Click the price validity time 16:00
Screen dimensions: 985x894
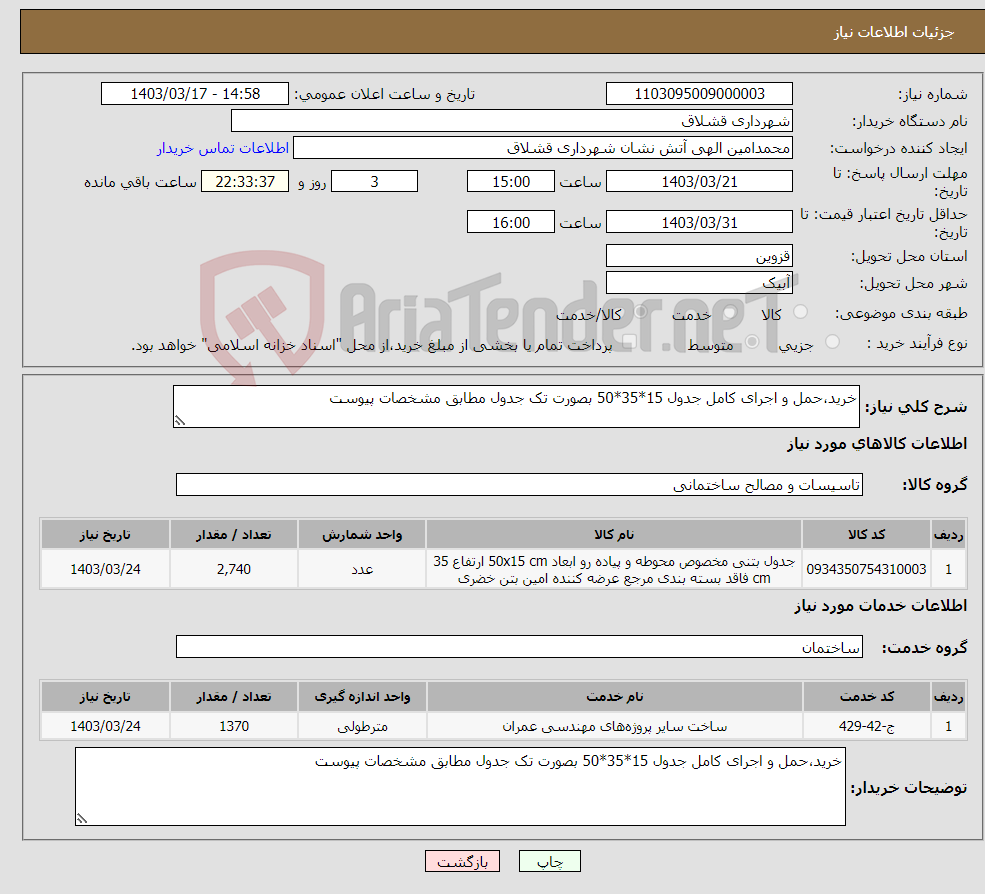click(x=511, y=222)
